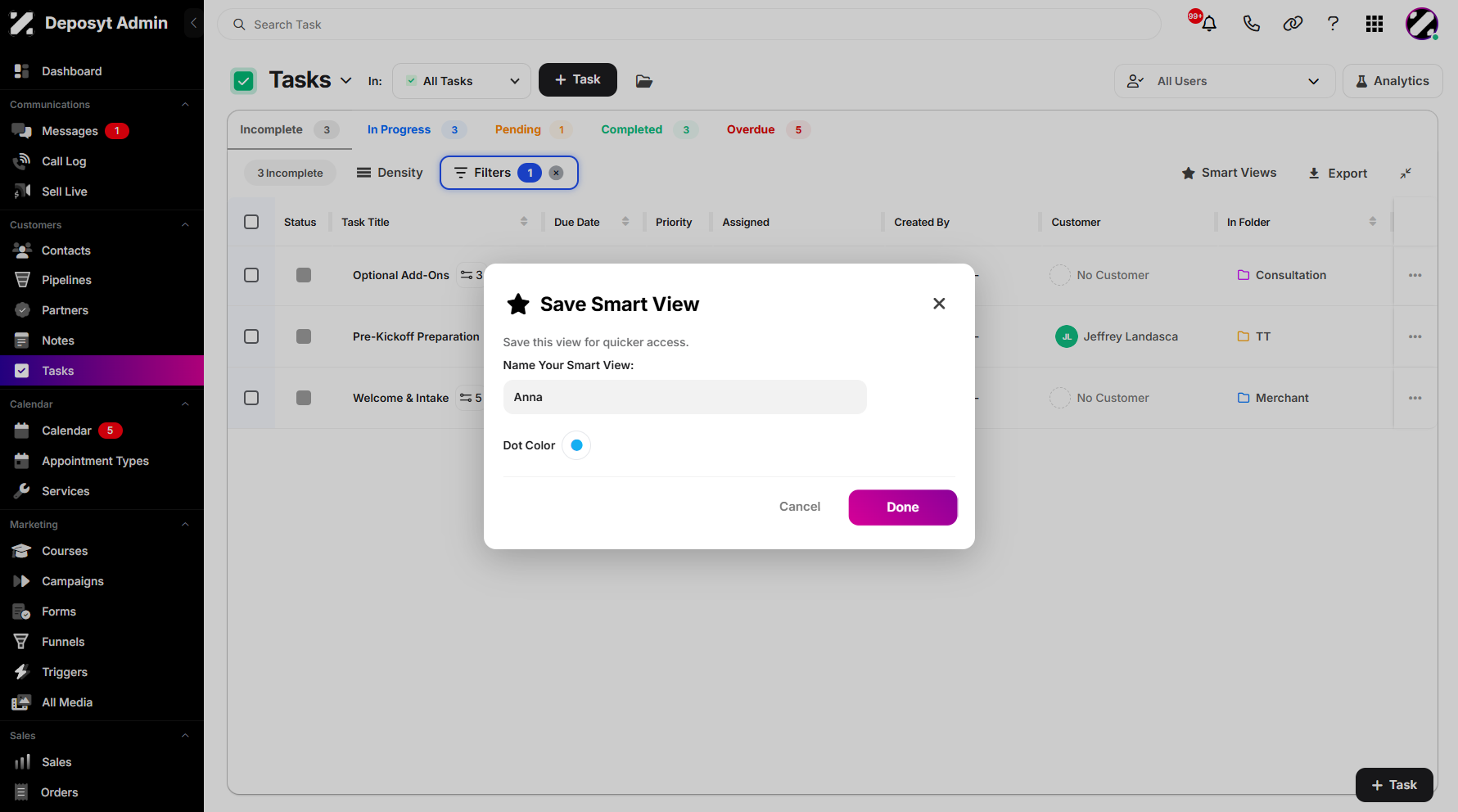Pick the blue Dot Color swatch
The image size is (1458, 812).
576,445
